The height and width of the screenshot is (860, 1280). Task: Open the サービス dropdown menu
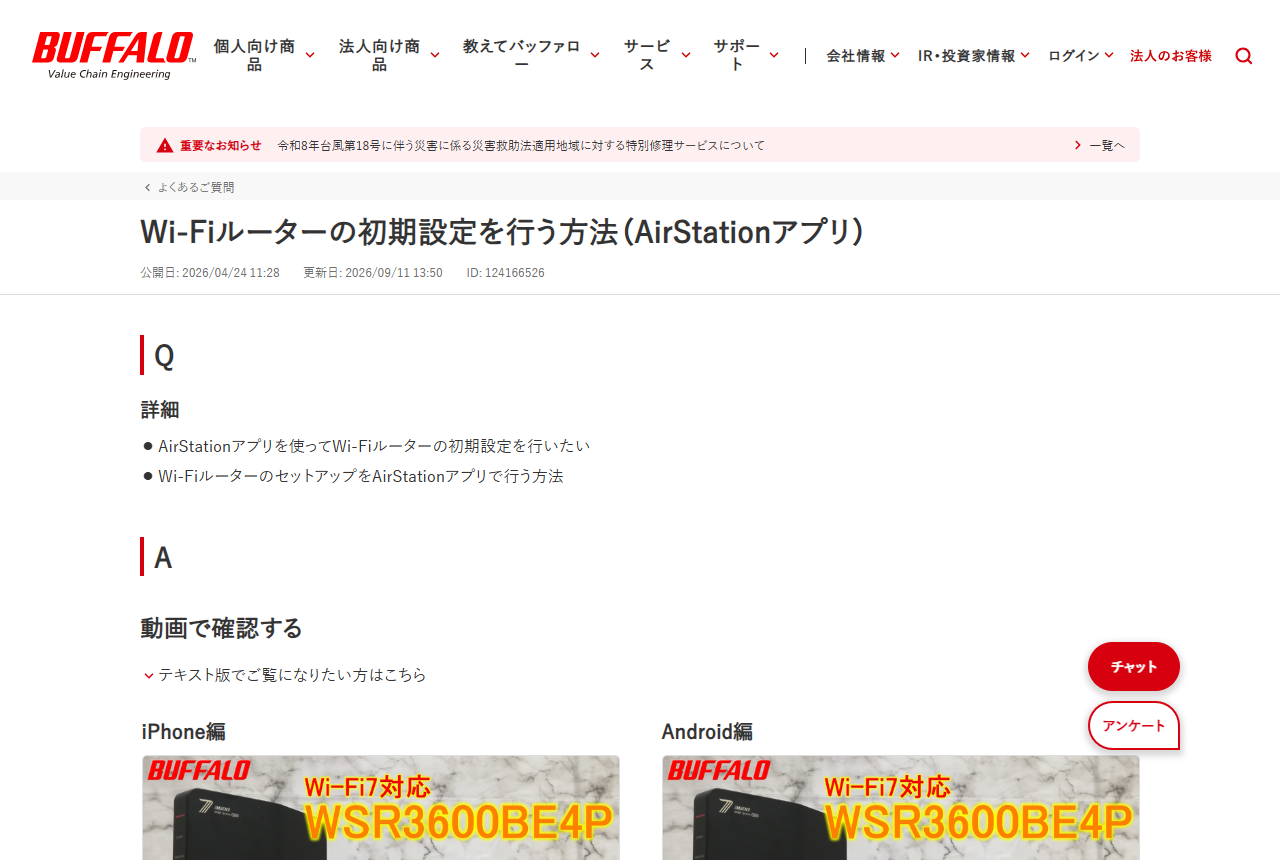tap(657, 55)
